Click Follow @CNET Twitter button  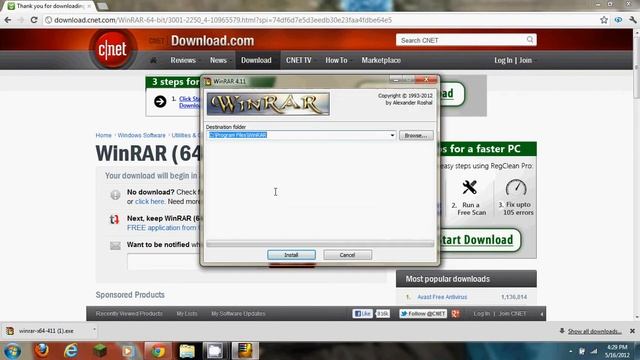423,313
